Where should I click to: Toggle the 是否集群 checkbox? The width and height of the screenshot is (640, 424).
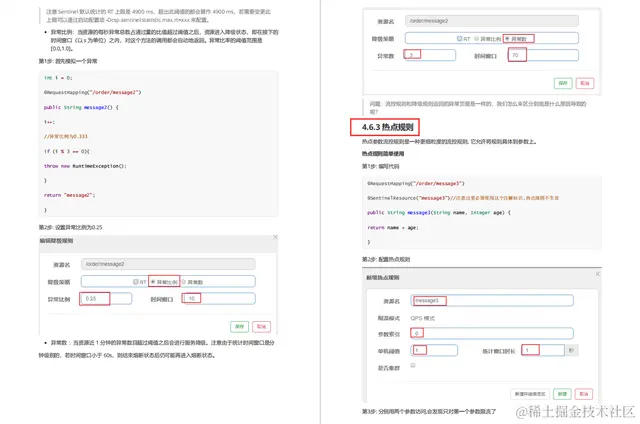413,365
